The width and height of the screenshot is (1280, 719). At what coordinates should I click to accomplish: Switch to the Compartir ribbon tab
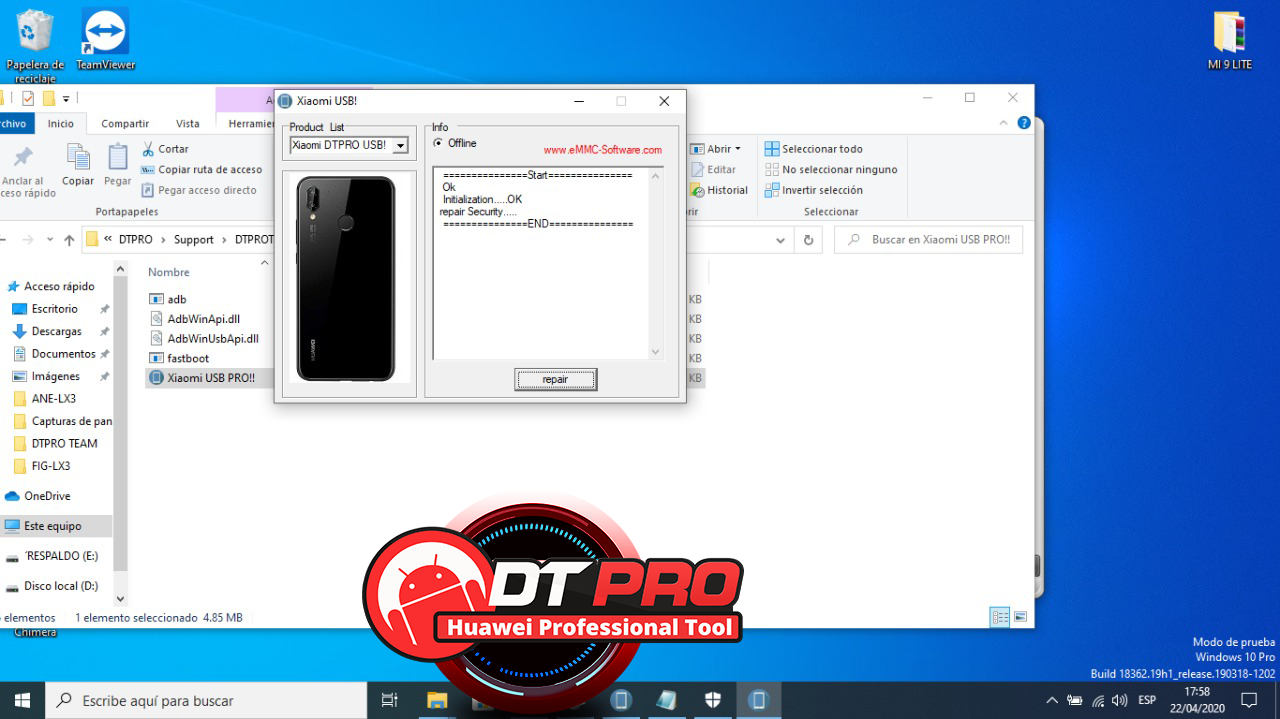coord(125,124)
